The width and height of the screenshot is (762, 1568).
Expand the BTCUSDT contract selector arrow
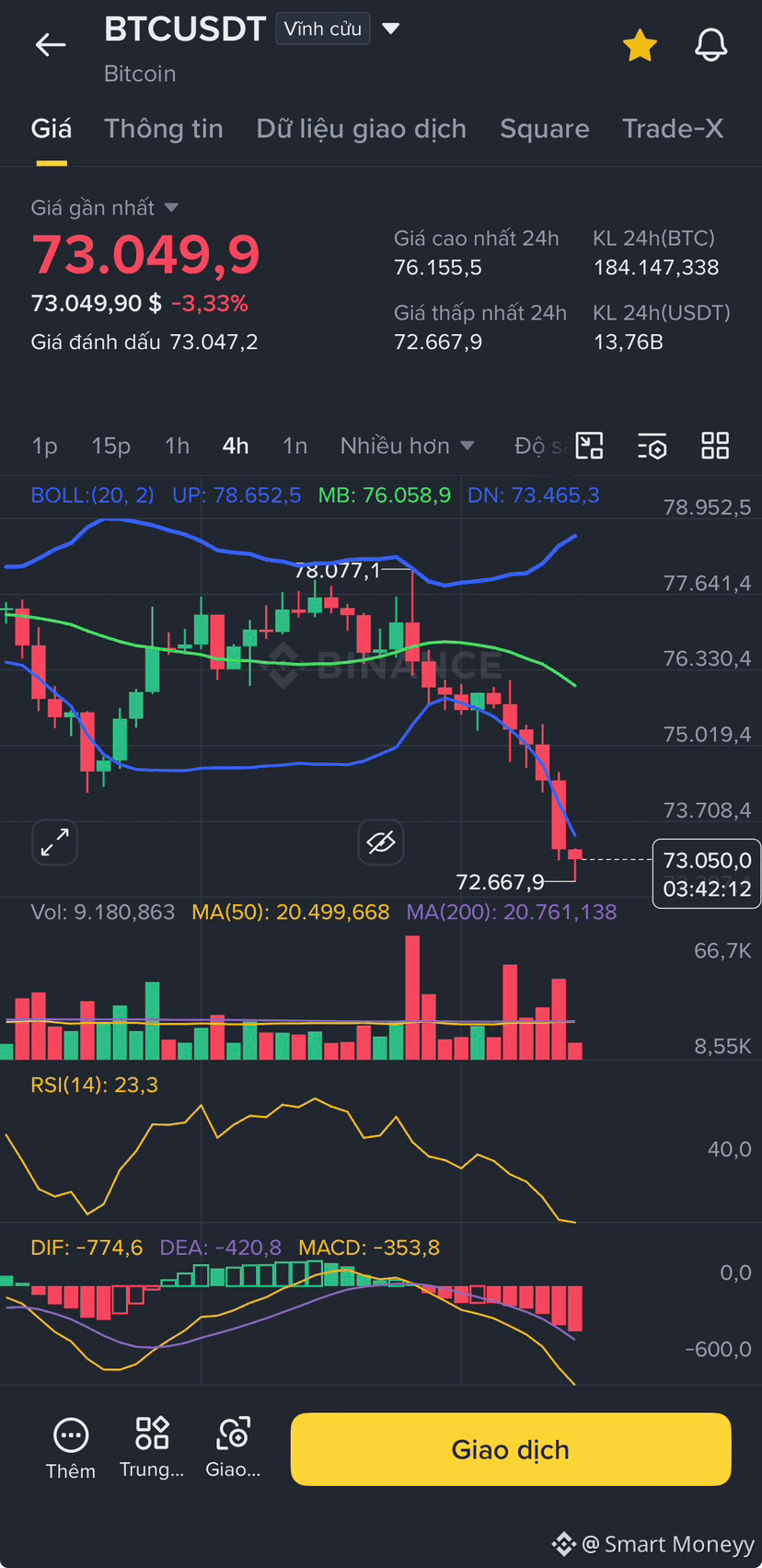[391, 29]
